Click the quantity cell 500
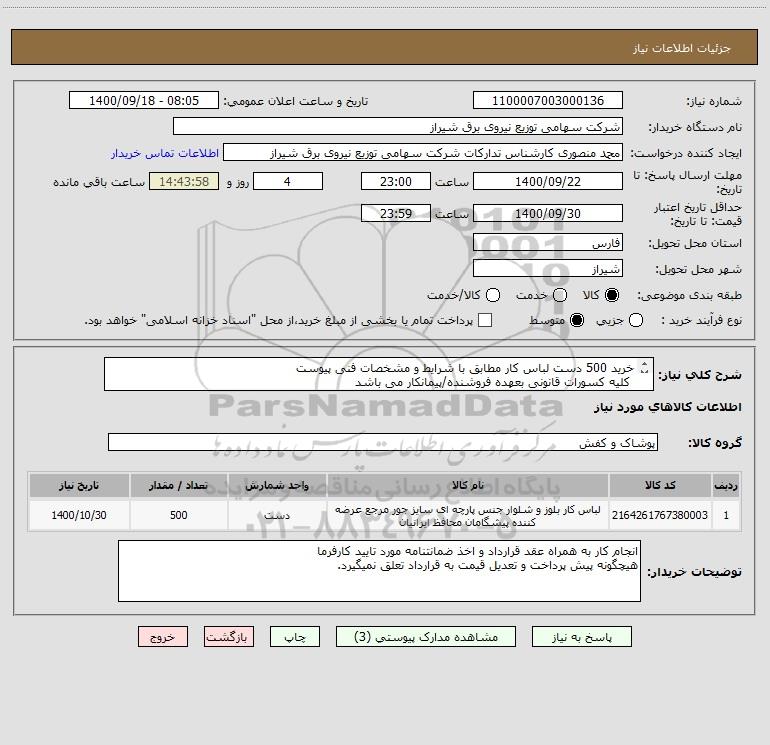This screenshot has height=745, width=770. click(179, 515)
